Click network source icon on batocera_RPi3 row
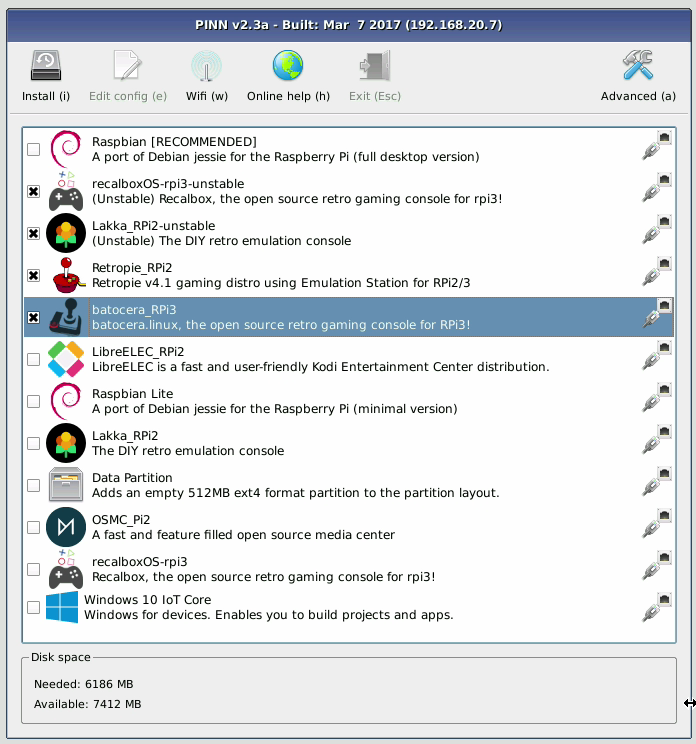The image size is (696, 744). click(657, 313)
